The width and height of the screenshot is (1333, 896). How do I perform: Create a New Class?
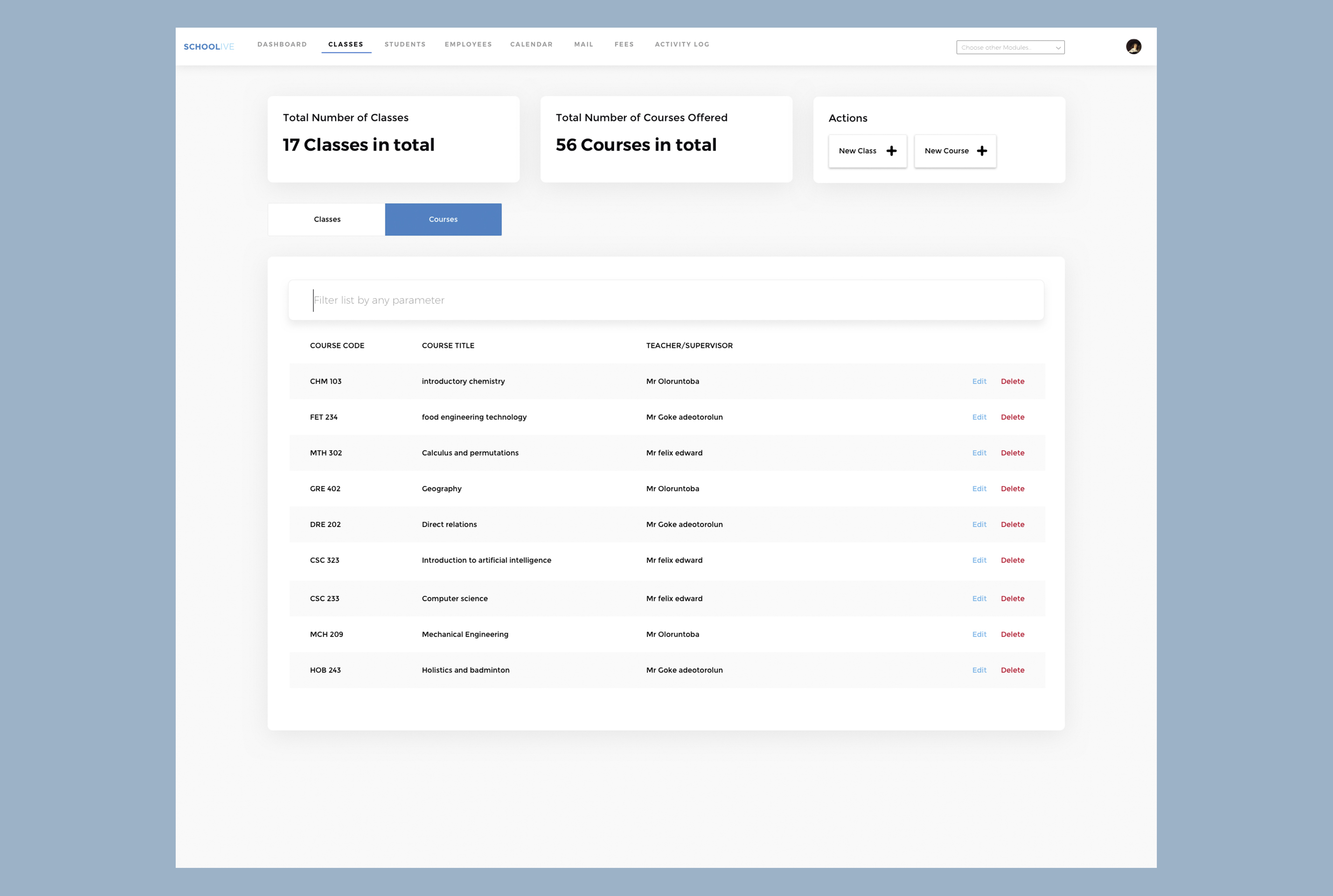coord(867,151)
